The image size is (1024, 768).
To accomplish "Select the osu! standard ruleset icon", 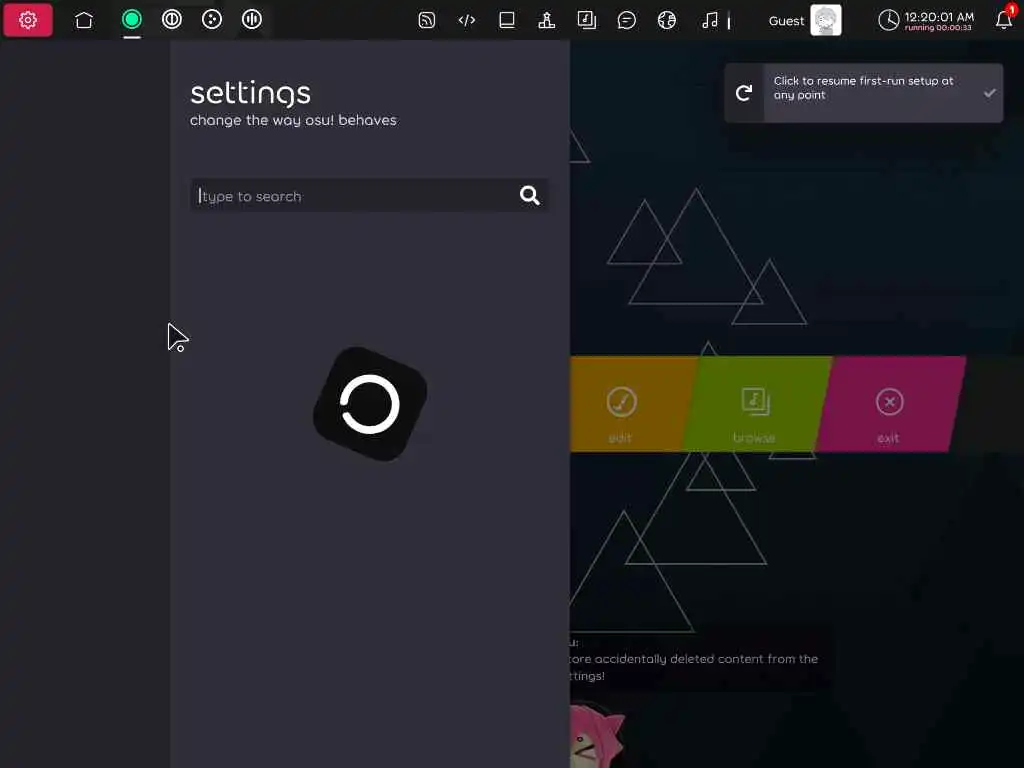I will [131, 20].
